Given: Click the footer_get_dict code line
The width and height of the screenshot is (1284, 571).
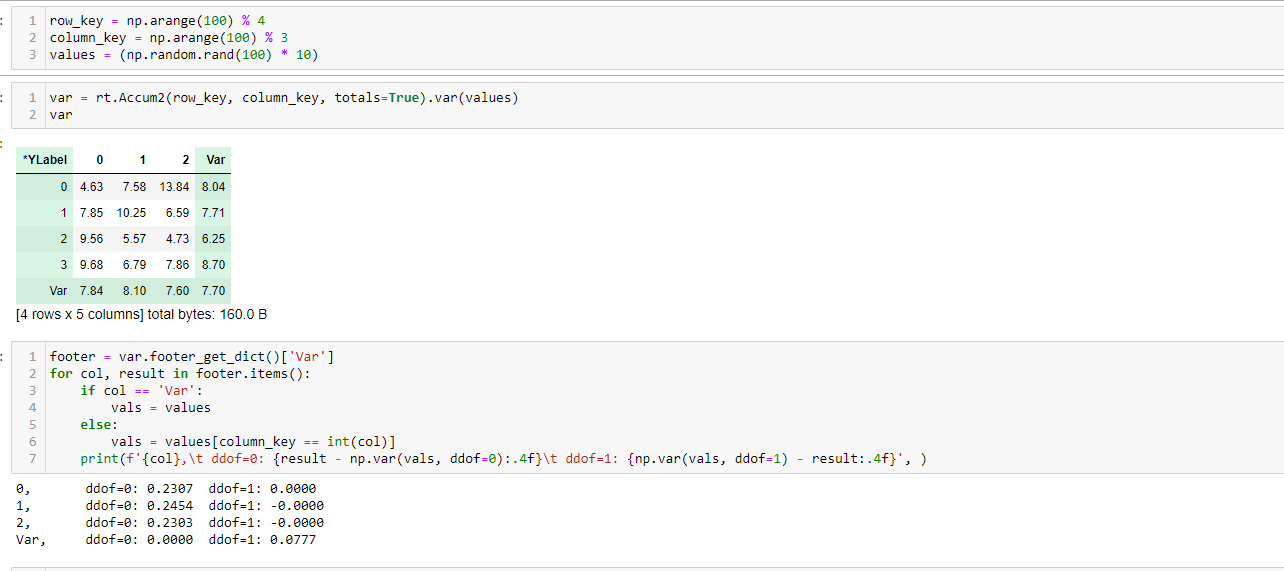Looking at the screenshot, I should tap(192, 356).
